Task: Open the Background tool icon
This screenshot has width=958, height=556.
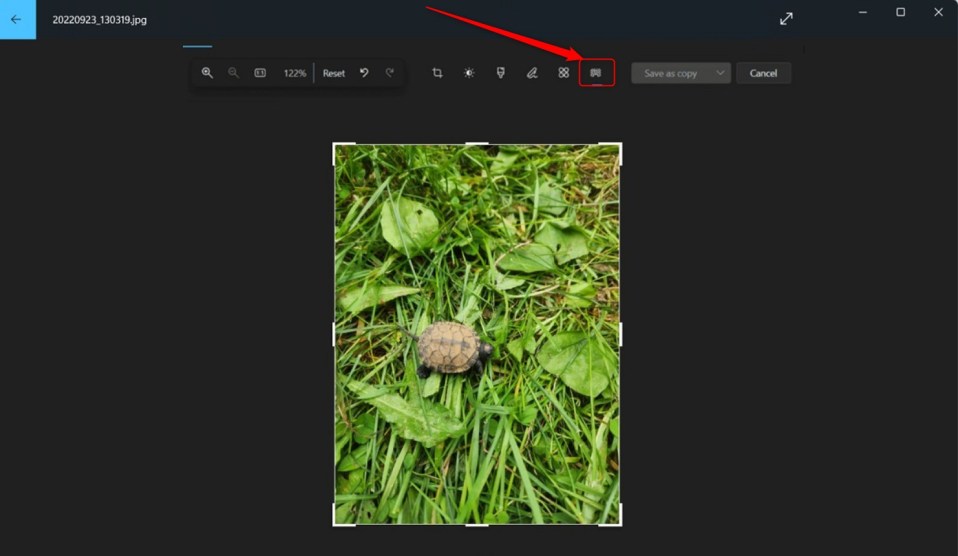Action: (x=596, y=73)
